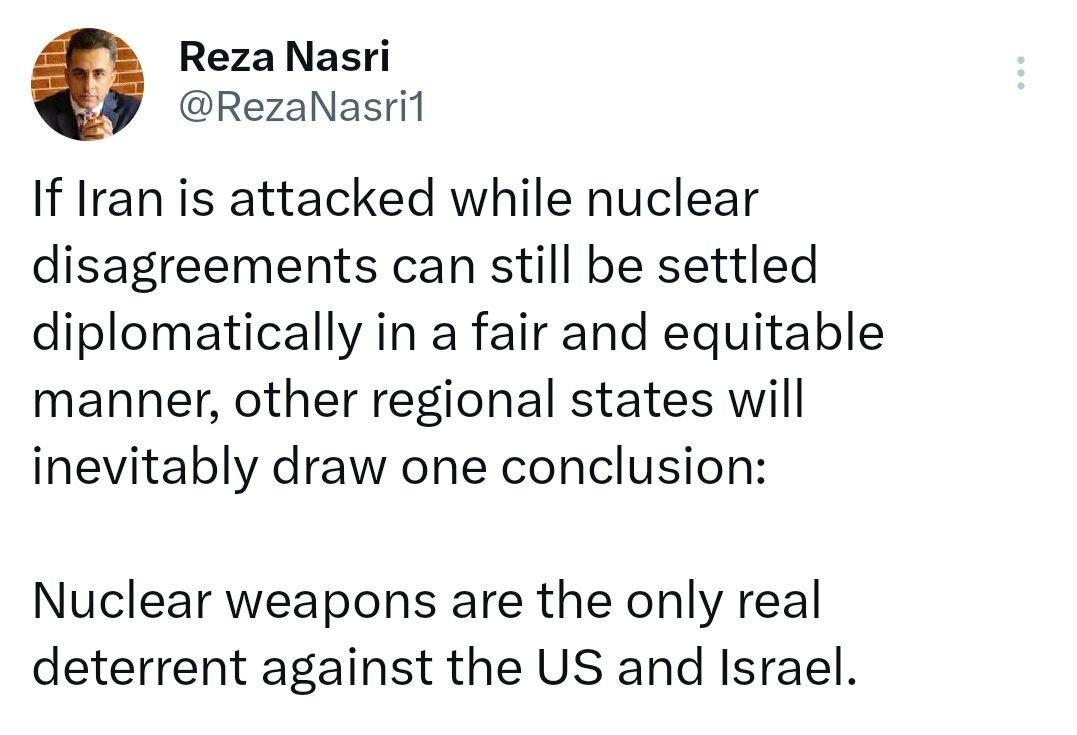1077x735 pixels.
Task: Click the @RezaNasri1 handle
Action: pos(301,105)
